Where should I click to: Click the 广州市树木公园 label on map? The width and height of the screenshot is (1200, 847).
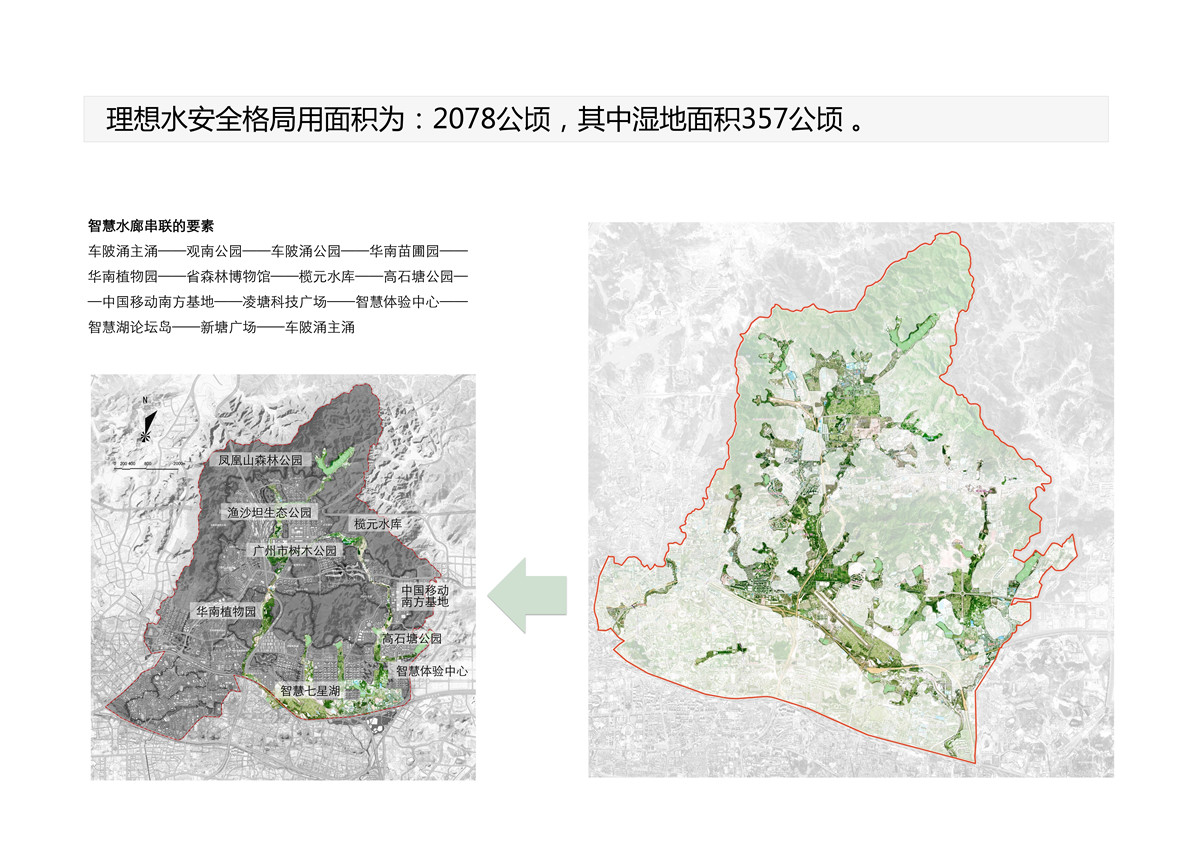coord(294,551)
